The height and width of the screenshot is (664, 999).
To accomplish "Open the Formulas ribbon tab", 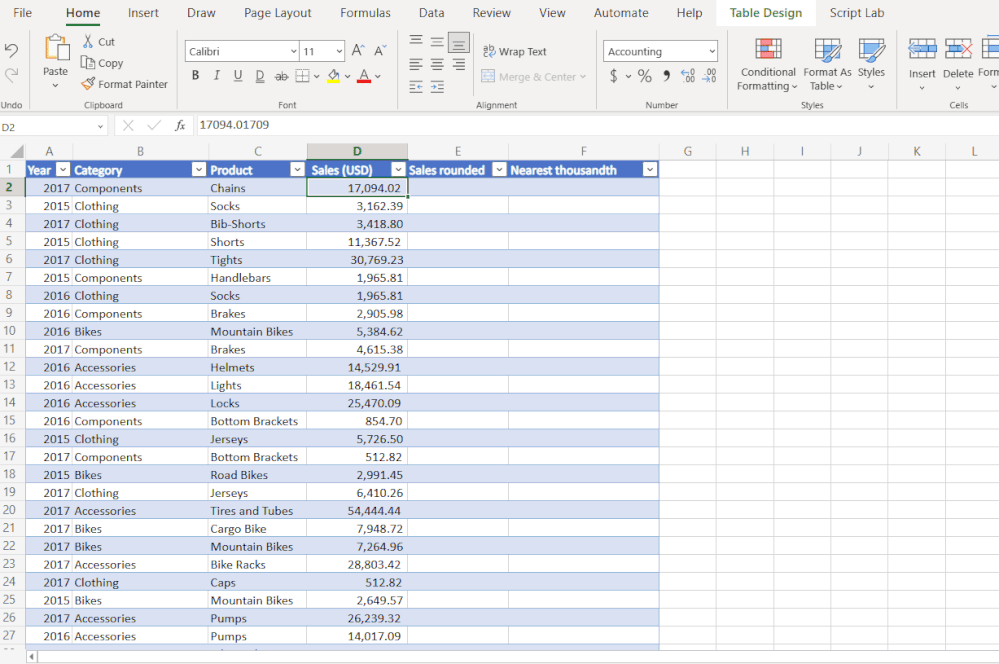I will (x=365, y=13).
